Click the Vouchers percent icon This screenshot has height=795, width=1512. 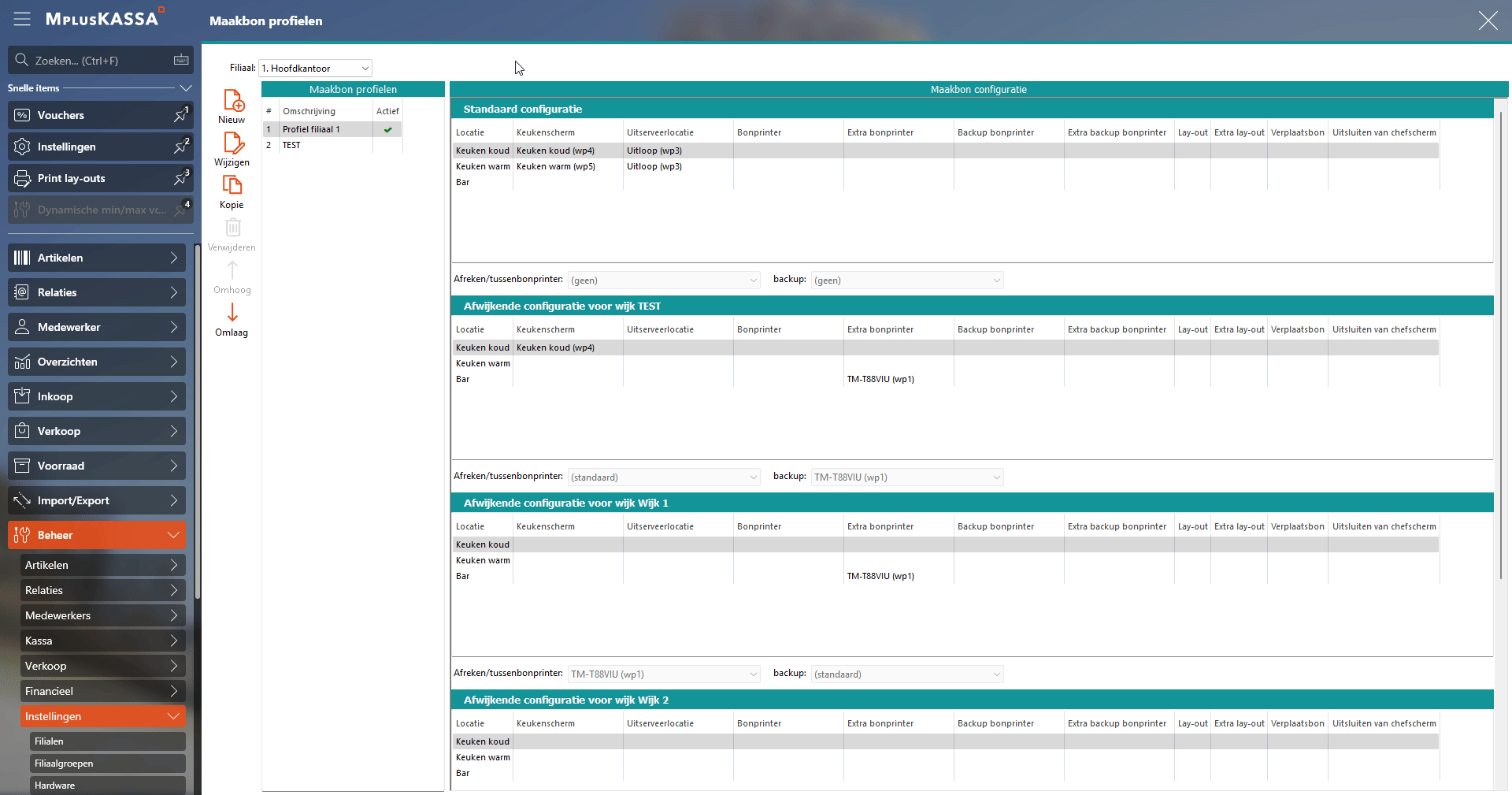(22, 115)
